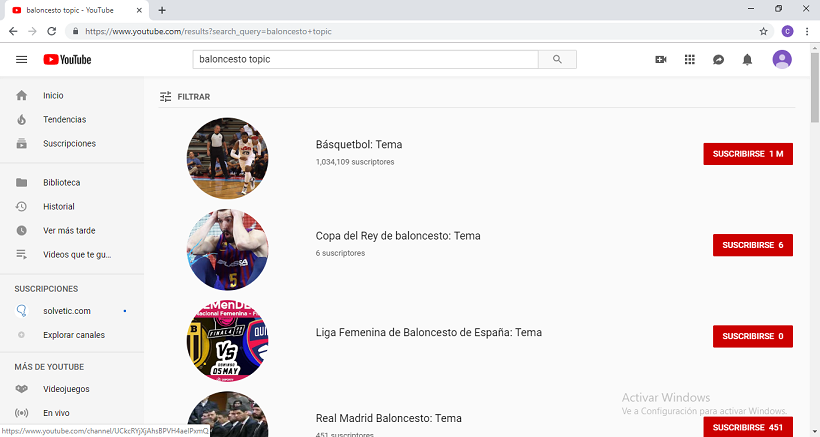Click the Ver más tarde clock icon
The width and height of the screenshot is (820, 437).
(x=21, y=231)
